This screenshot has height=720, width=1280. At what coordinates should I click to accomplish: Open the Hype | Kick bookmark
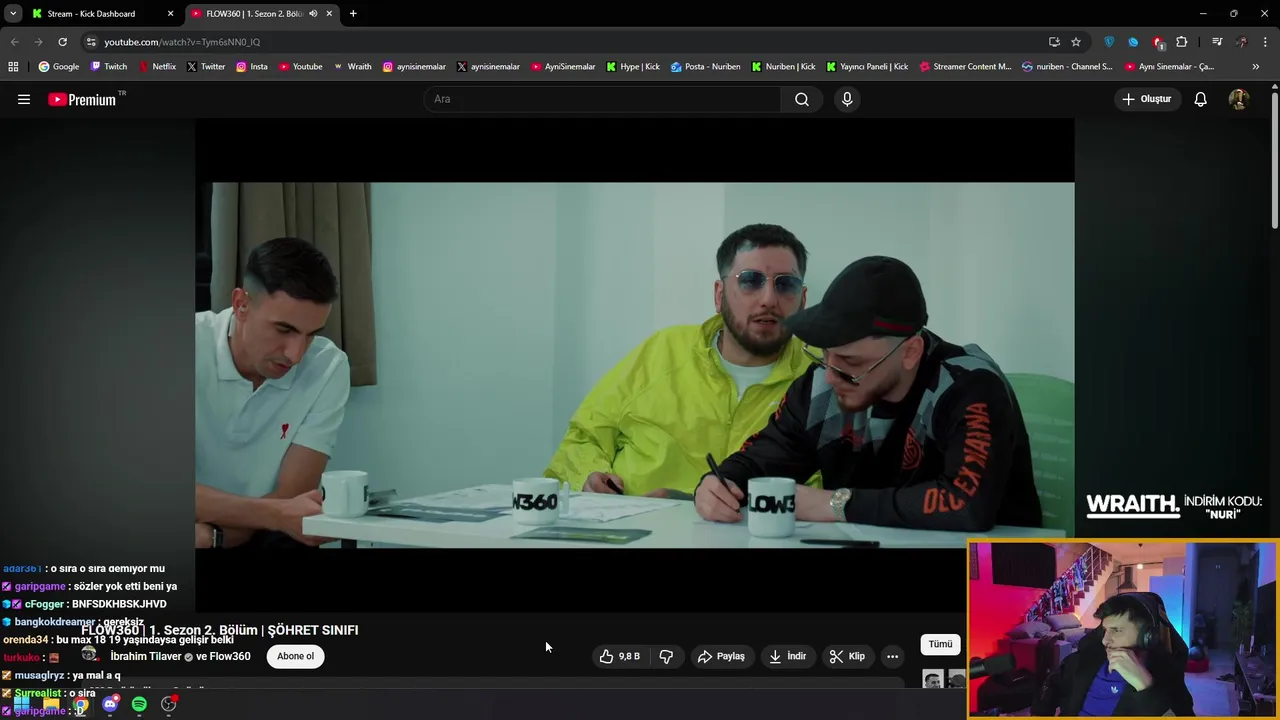(633, 67)
